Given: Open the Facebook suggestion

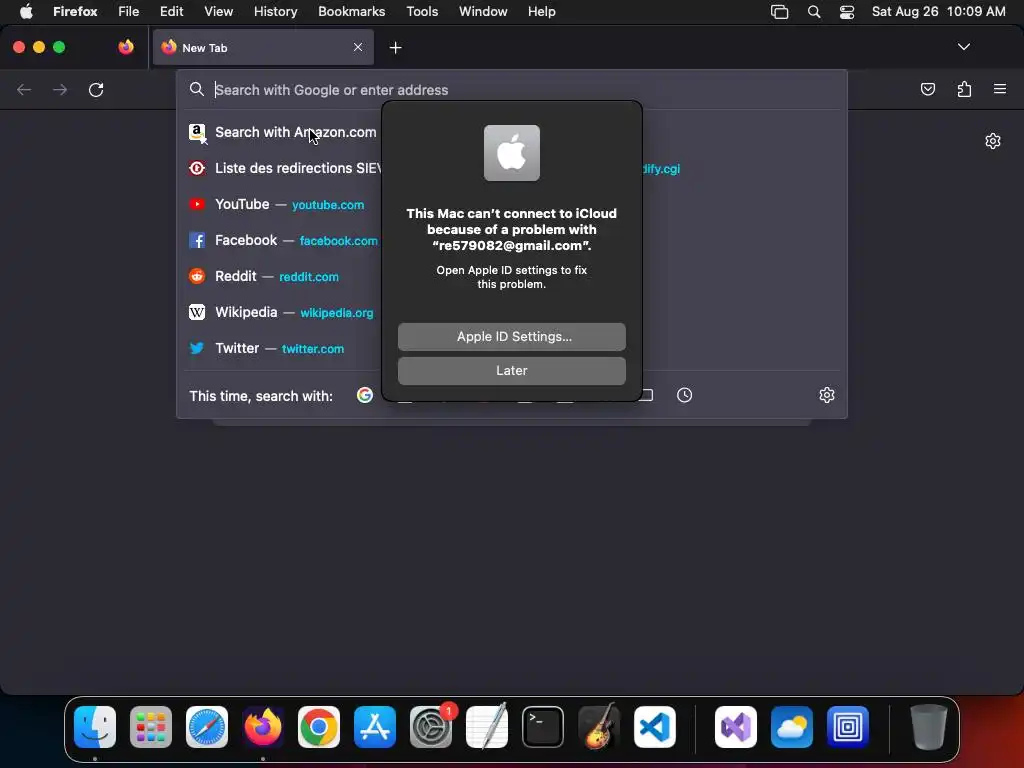Looking at the screenshot, I should click(x=283, y=240).
